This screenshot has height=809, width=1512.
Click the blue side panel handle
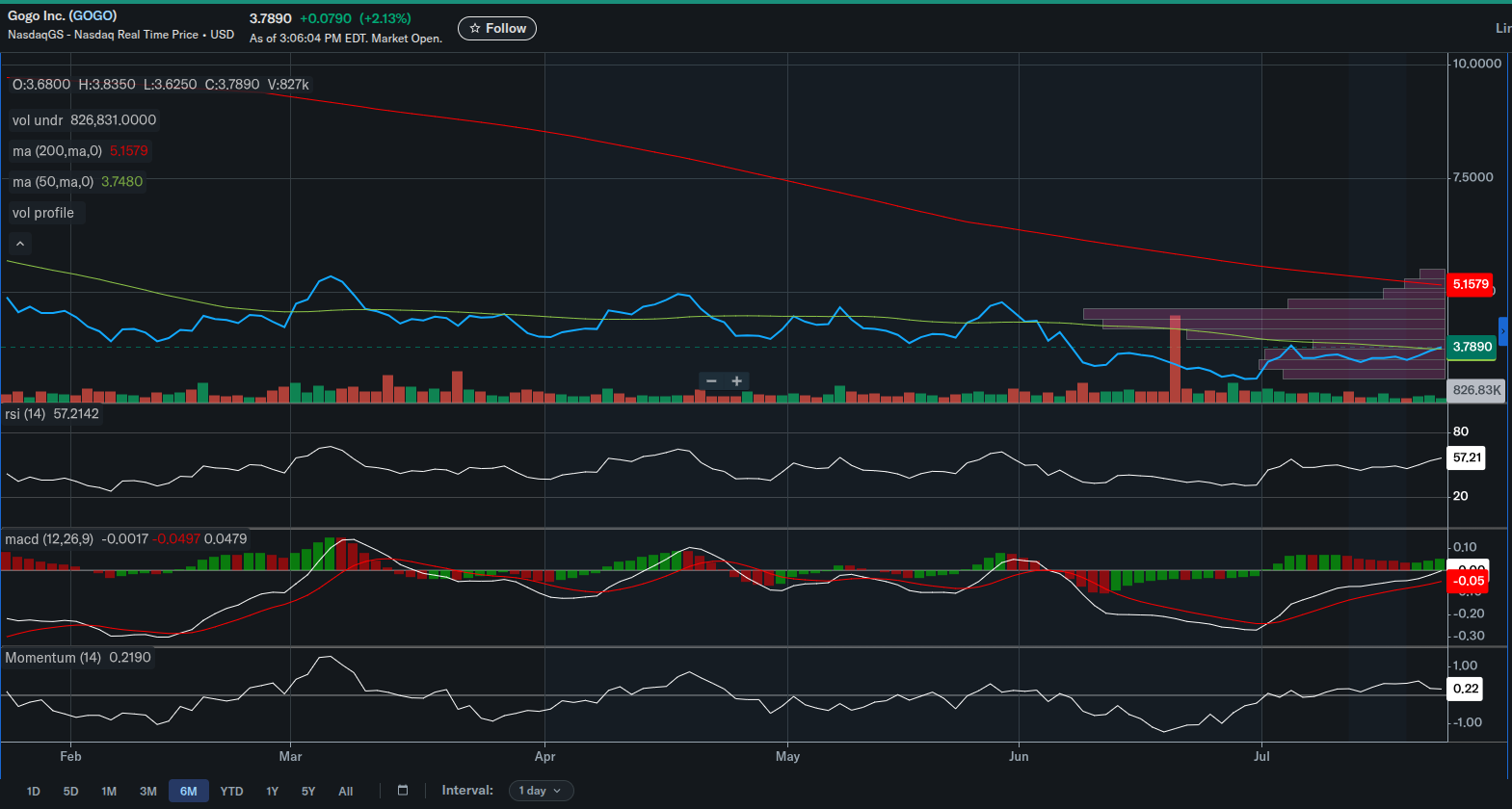point(1503,331)
